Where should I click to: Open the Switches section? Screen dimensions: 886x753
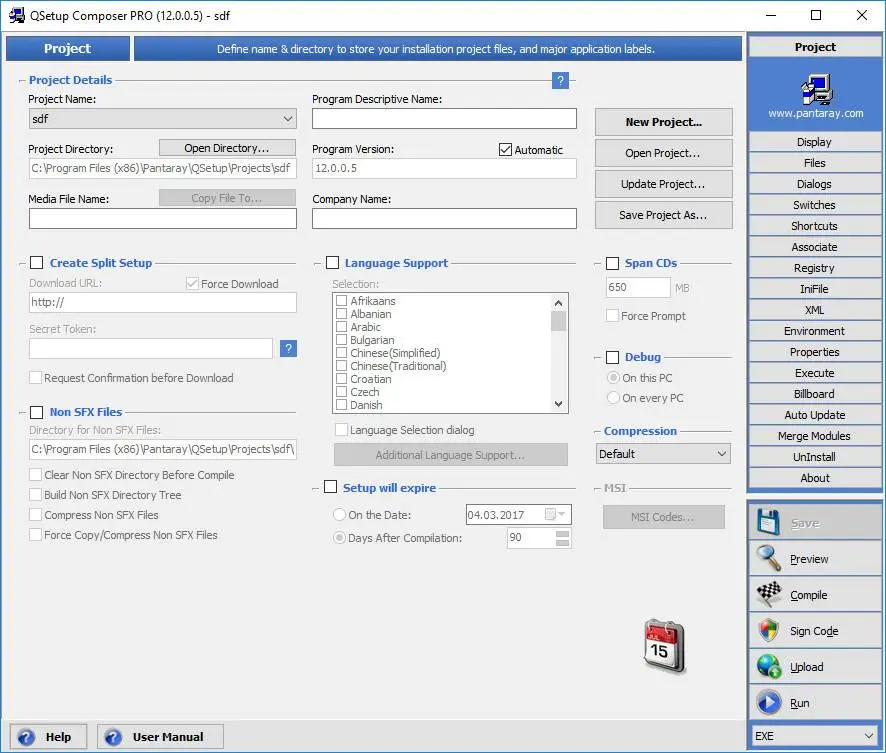click(x=814, y=205)
